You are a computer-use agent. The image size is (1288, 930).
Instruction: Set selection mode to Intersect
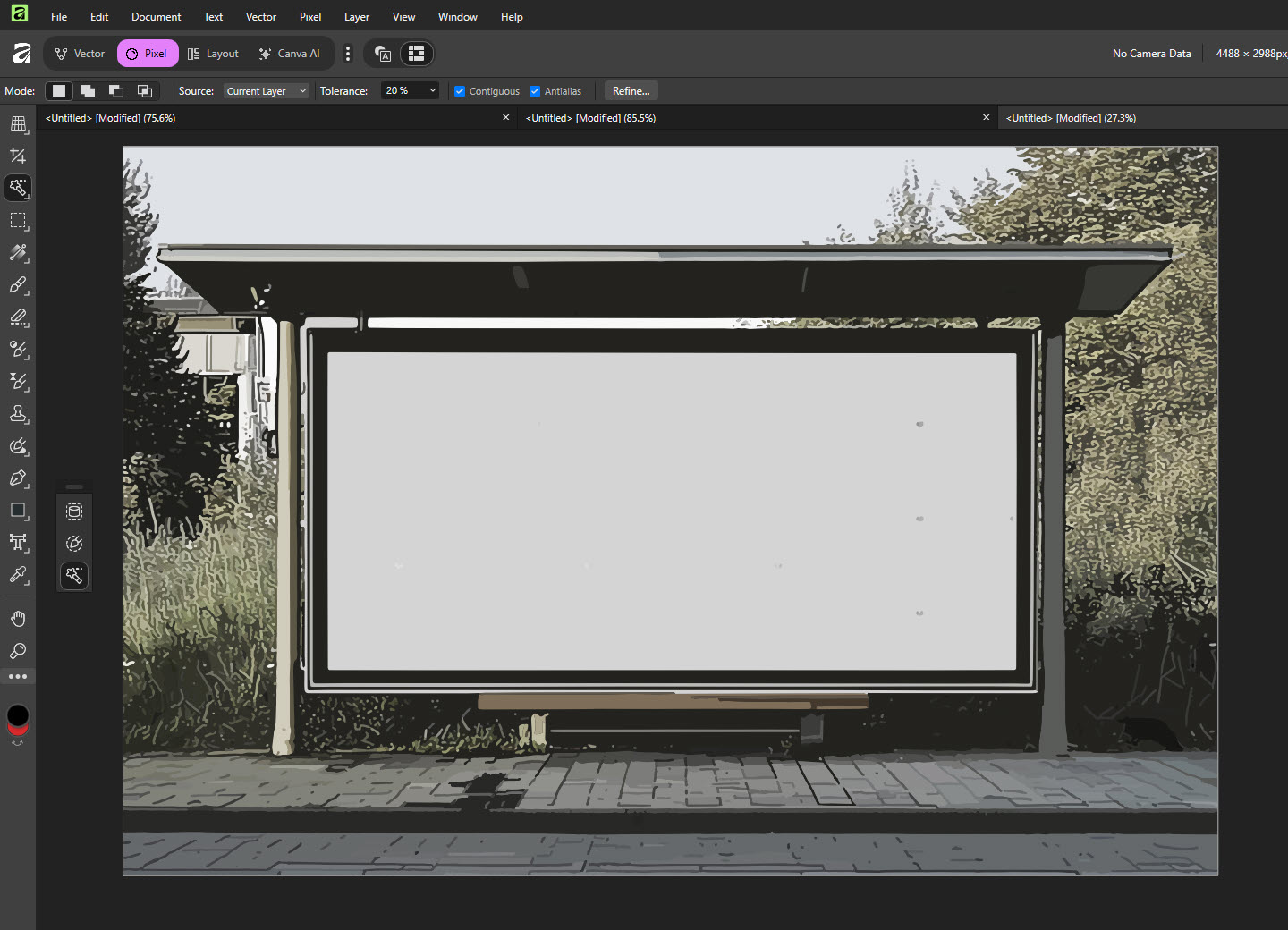145,91
